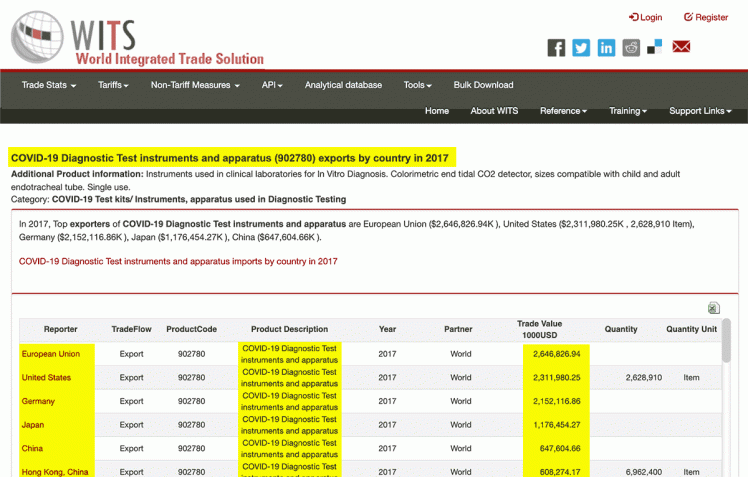The height and width of the screenshot is (477, 748).
Task: Share page on Reddit icon
Action: pyautogui.click(x=631, y=48)
